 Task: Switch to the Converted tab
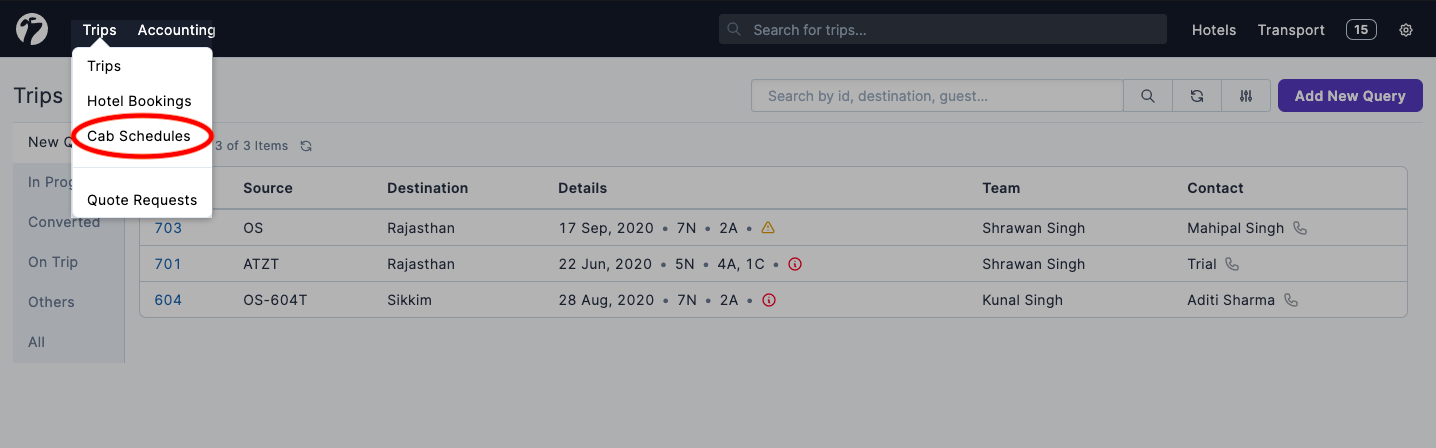click(x=64, y=222)
